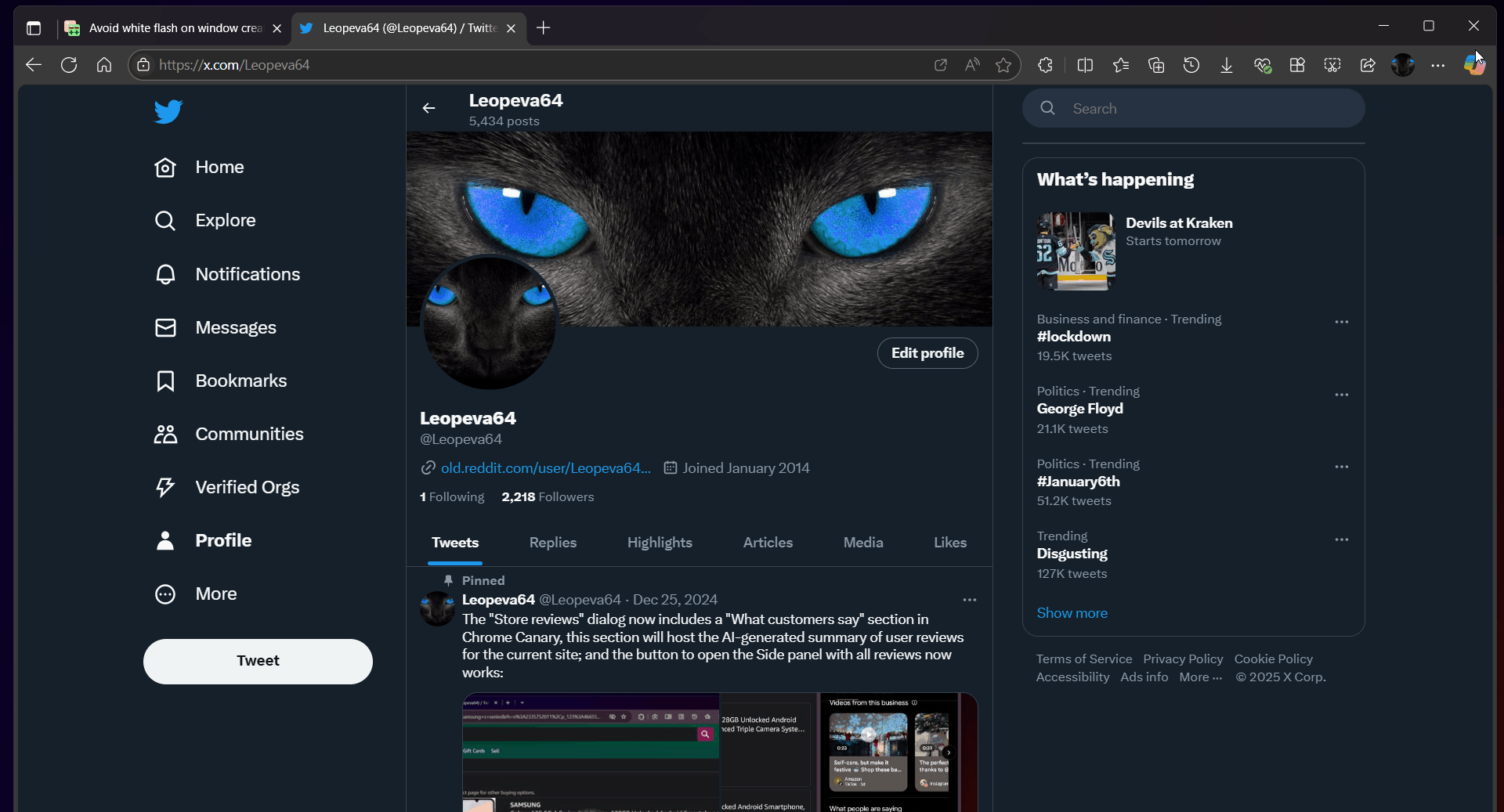Toggle browser split screen view

pyautogui.click(x=1085, y=65)
